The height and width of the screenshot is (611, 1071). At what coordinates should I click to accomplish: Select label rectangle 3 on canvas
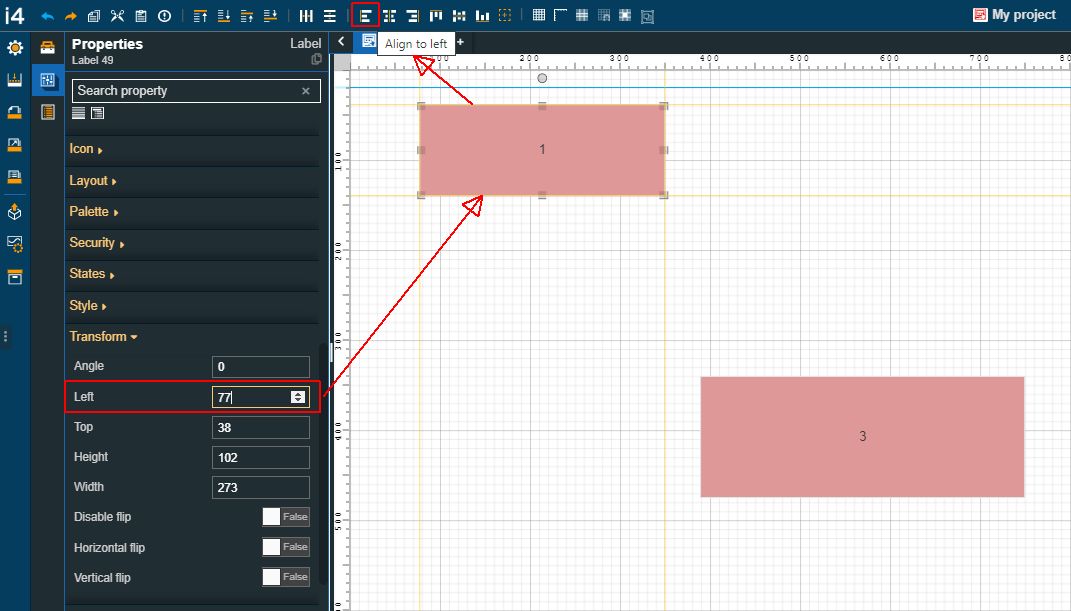[x=862, y=436]
